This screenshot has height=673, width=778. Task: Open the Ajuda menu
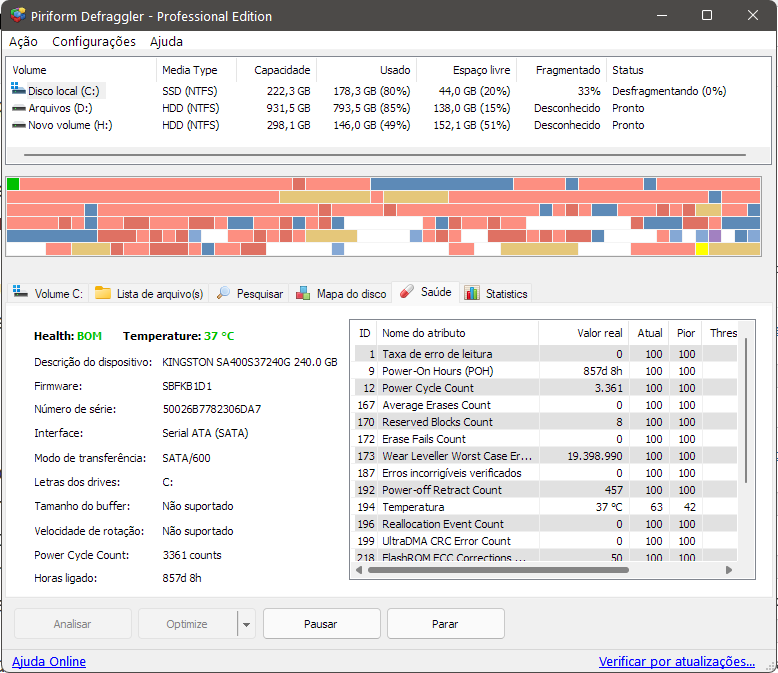click(166, 42)
